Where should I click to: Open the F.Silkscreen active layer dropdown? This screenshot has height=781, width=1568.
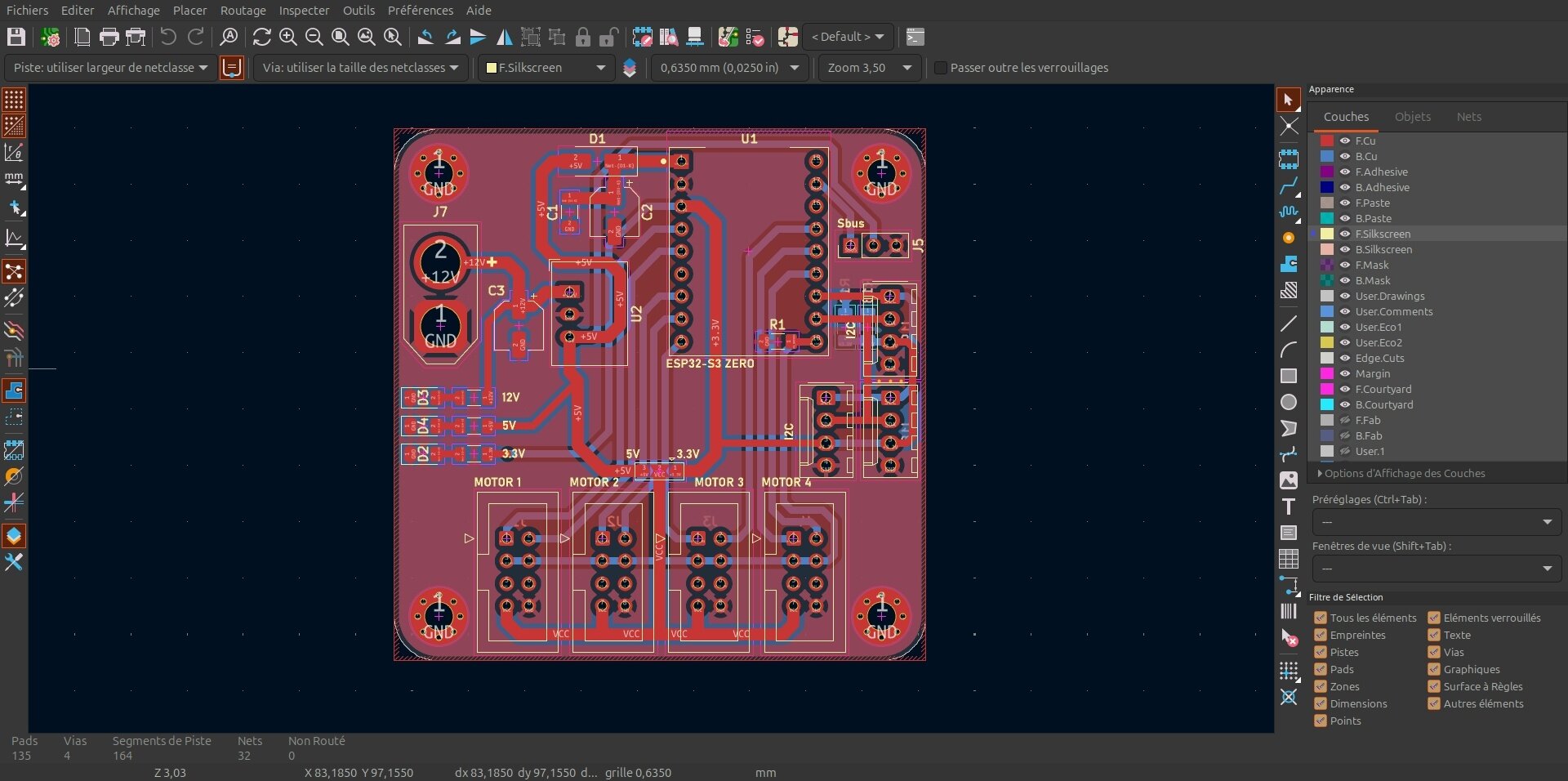[546, 68]
